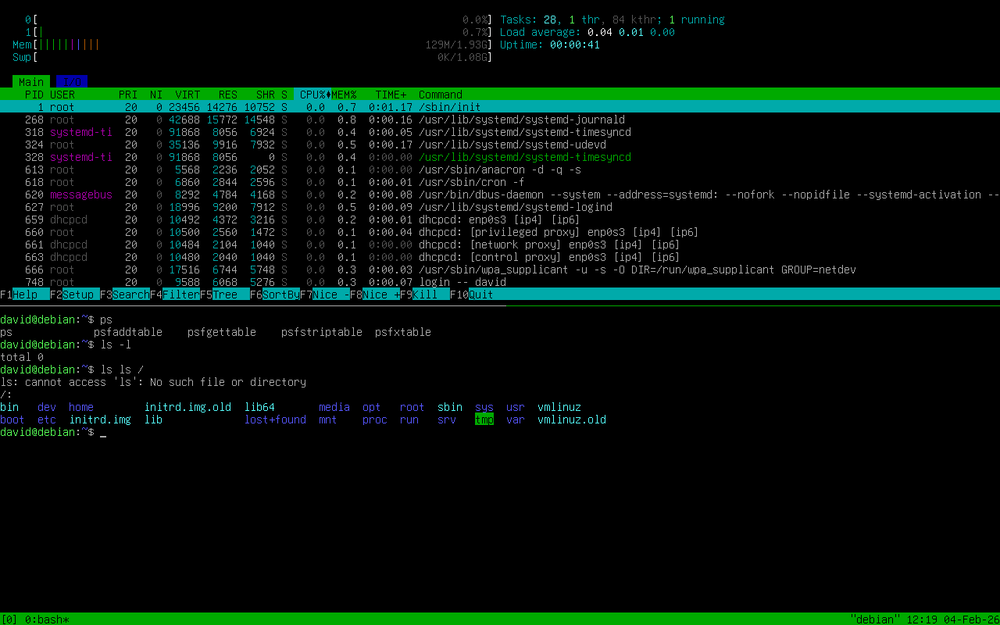Open F2 Setup in htop

tap(75, 295)
